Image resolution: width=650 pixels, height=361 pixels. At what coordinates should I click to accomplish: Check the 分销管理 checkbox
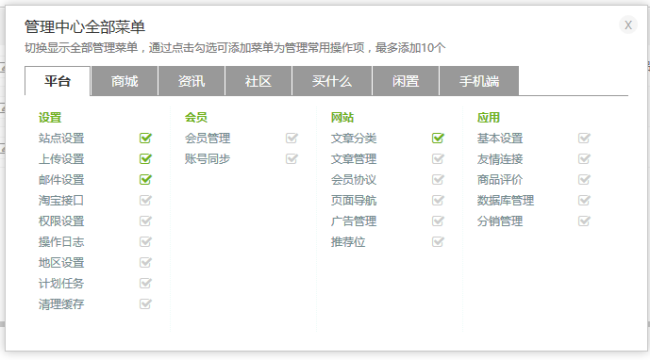click(584, 221)
